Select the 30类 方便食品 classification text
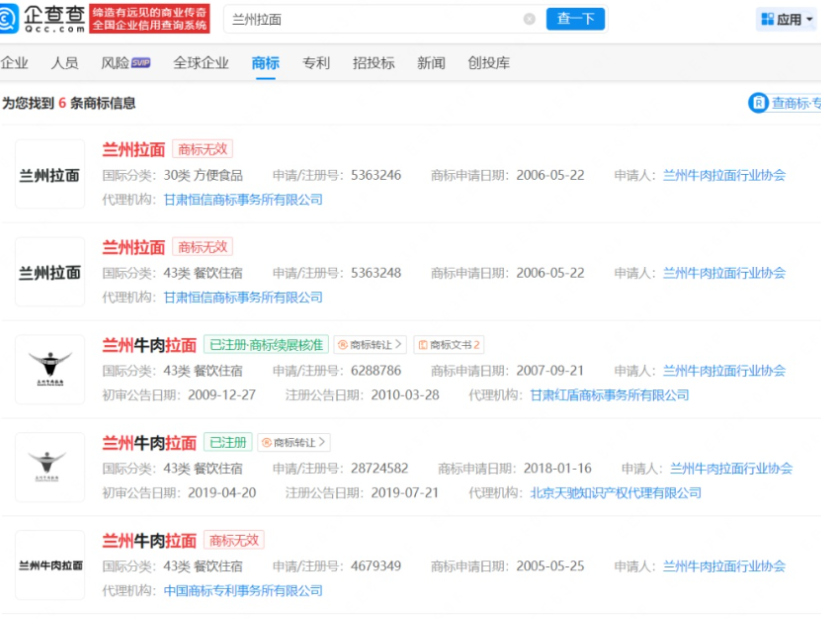821x619 pixels. [203, 175]
